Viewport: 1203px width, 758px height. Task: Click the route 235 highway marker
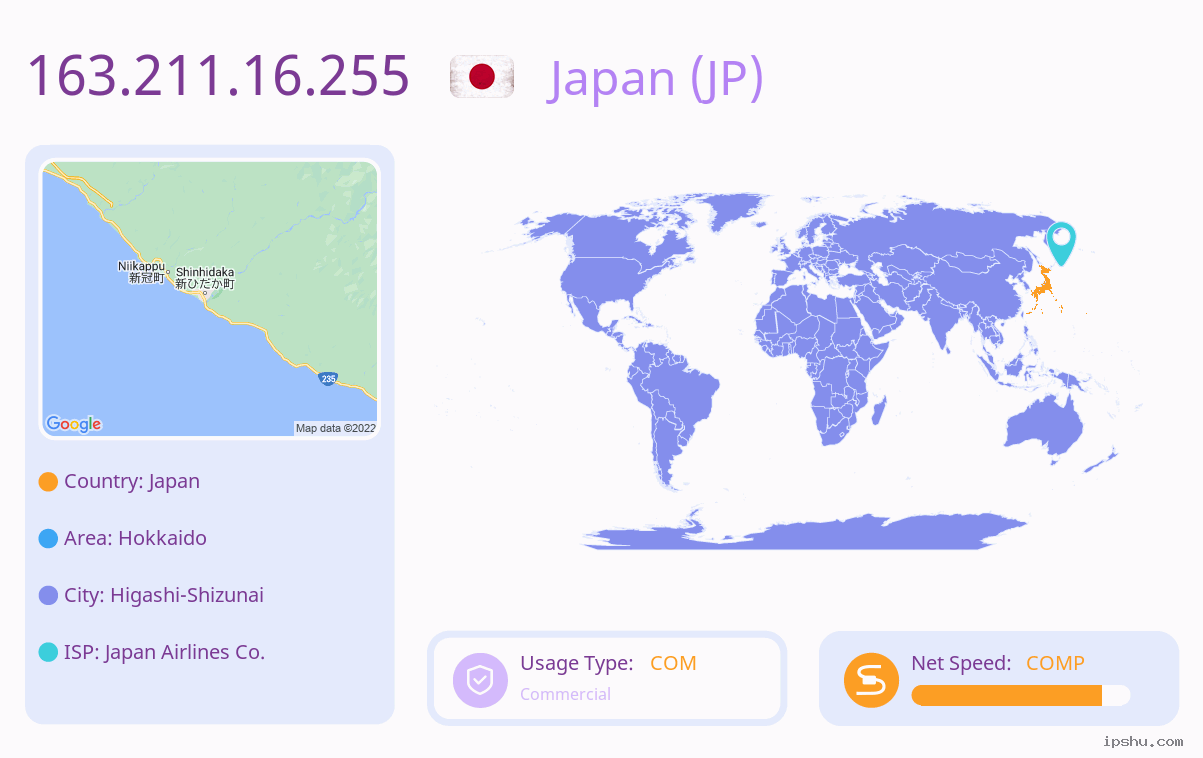pos(328,379)
